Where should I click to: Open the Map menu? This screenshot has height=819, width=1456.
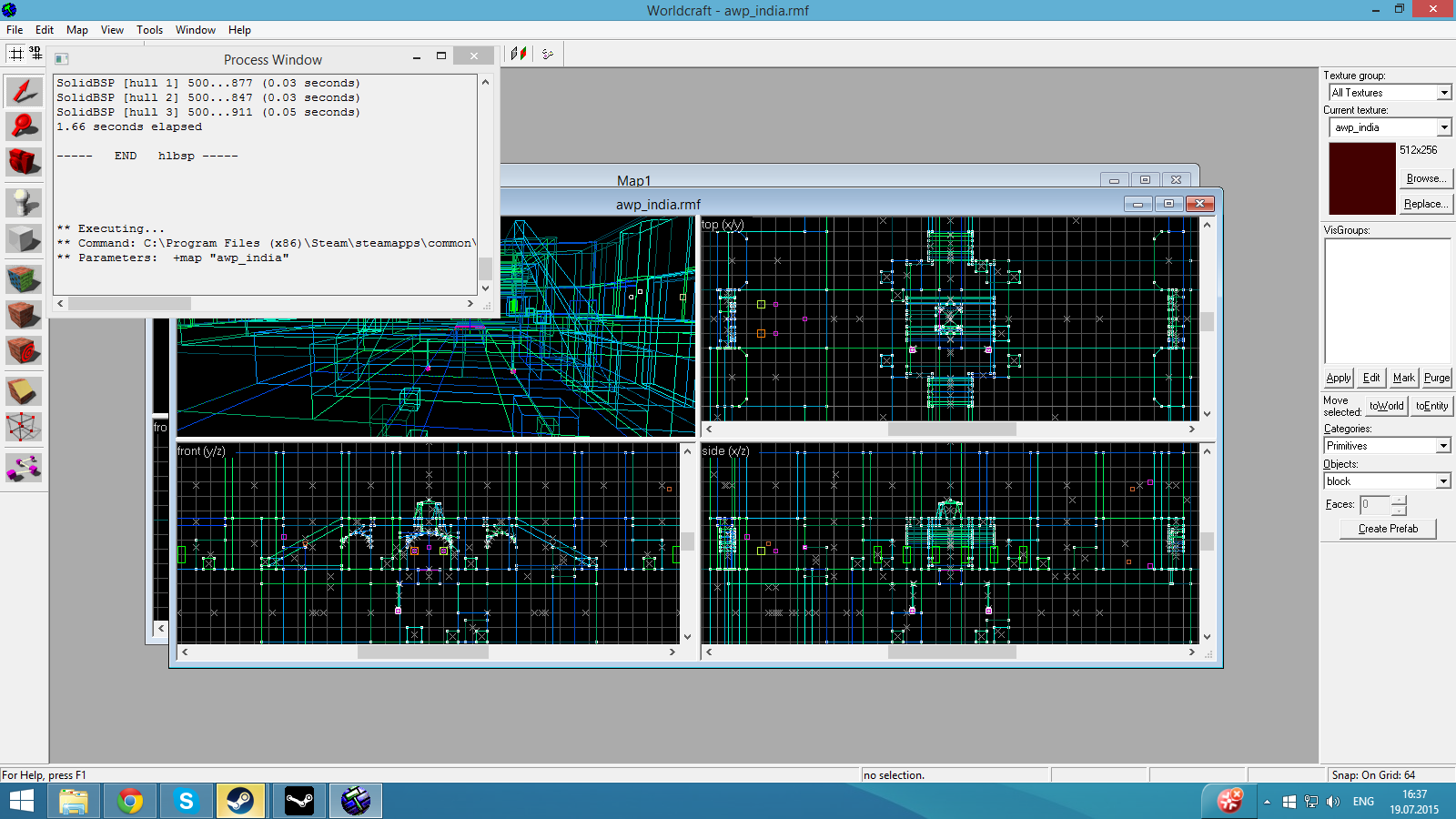point(77,30)
